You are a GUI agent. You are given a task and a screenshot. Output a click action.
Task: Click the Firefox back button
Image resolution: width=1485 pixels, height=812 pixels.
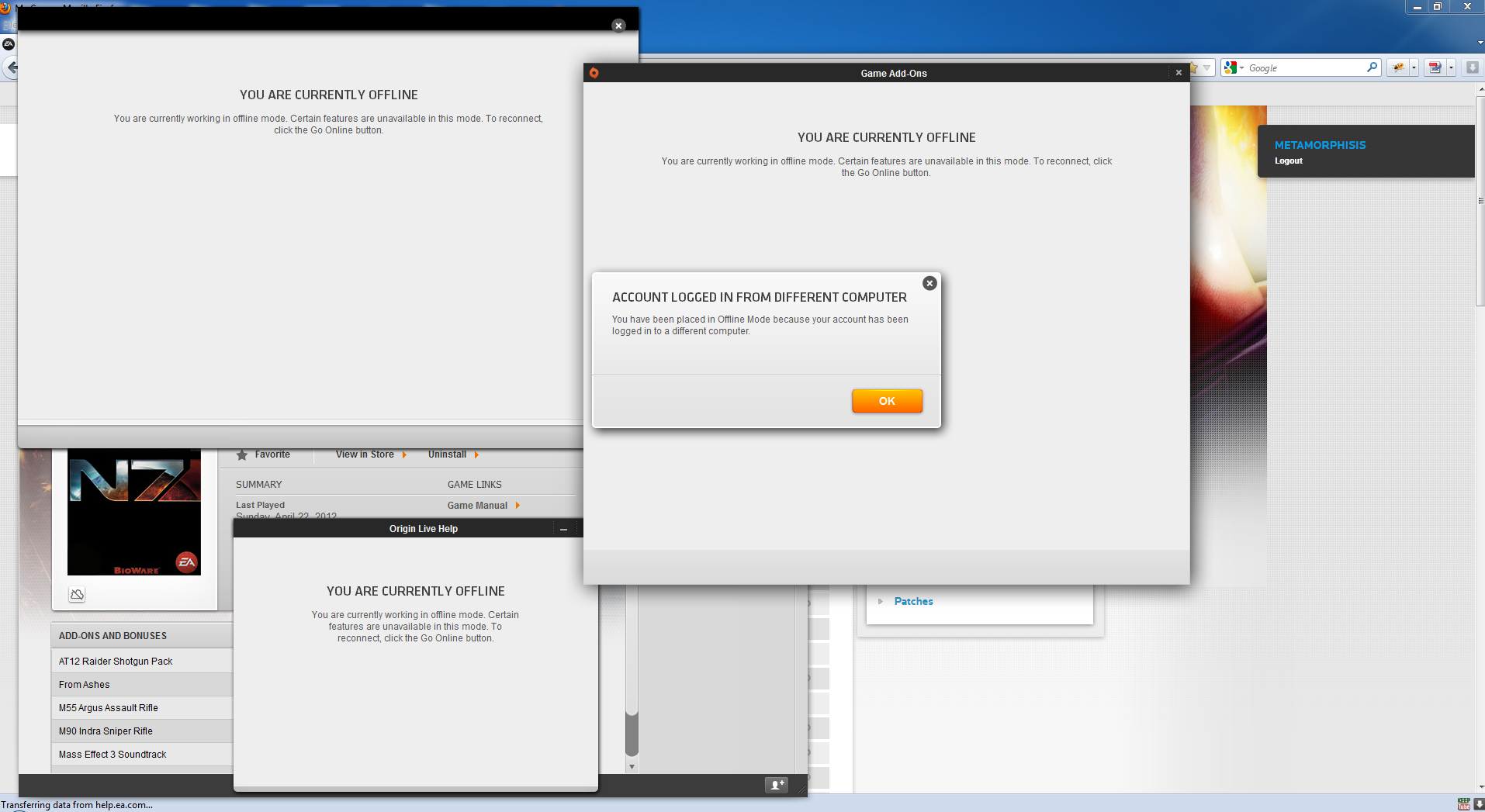coord(10,68)
